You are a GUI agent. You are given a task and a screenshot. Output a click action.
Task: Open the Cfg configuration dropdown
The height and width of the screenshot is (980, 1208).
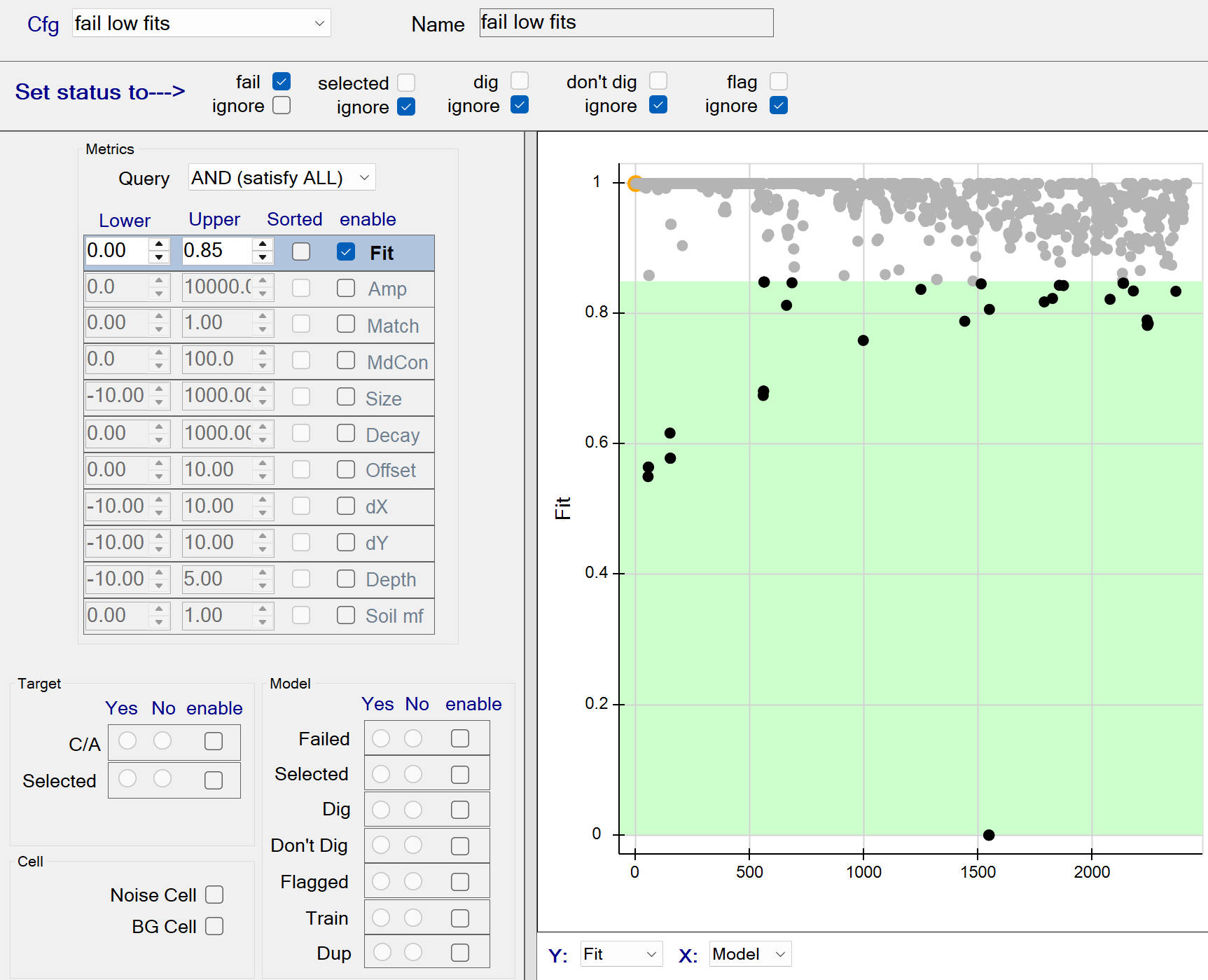click(x=201, y=23)
